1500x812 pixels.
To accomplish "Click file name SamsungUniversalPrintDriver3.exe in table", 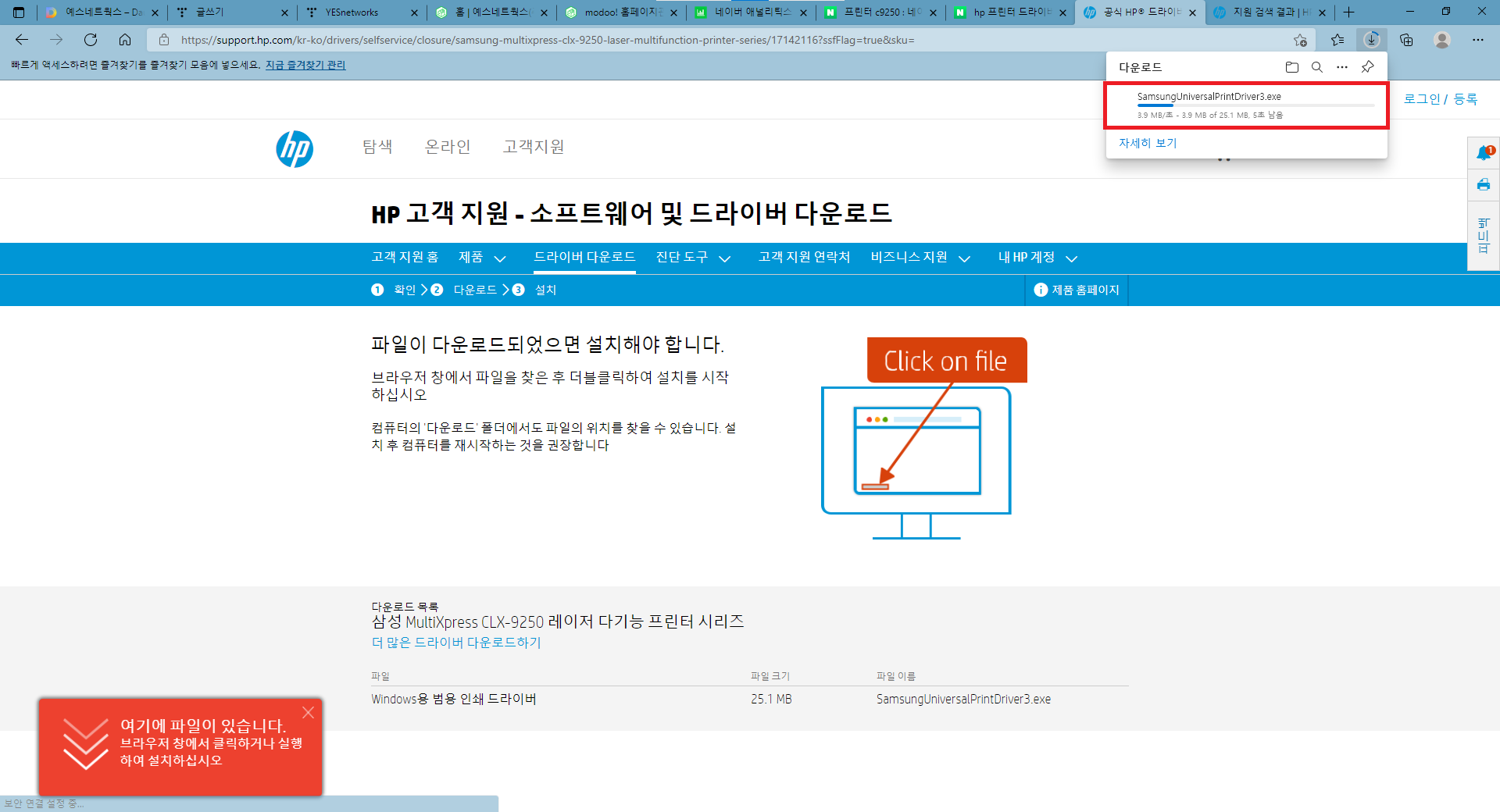I will (x=963, y=699).
